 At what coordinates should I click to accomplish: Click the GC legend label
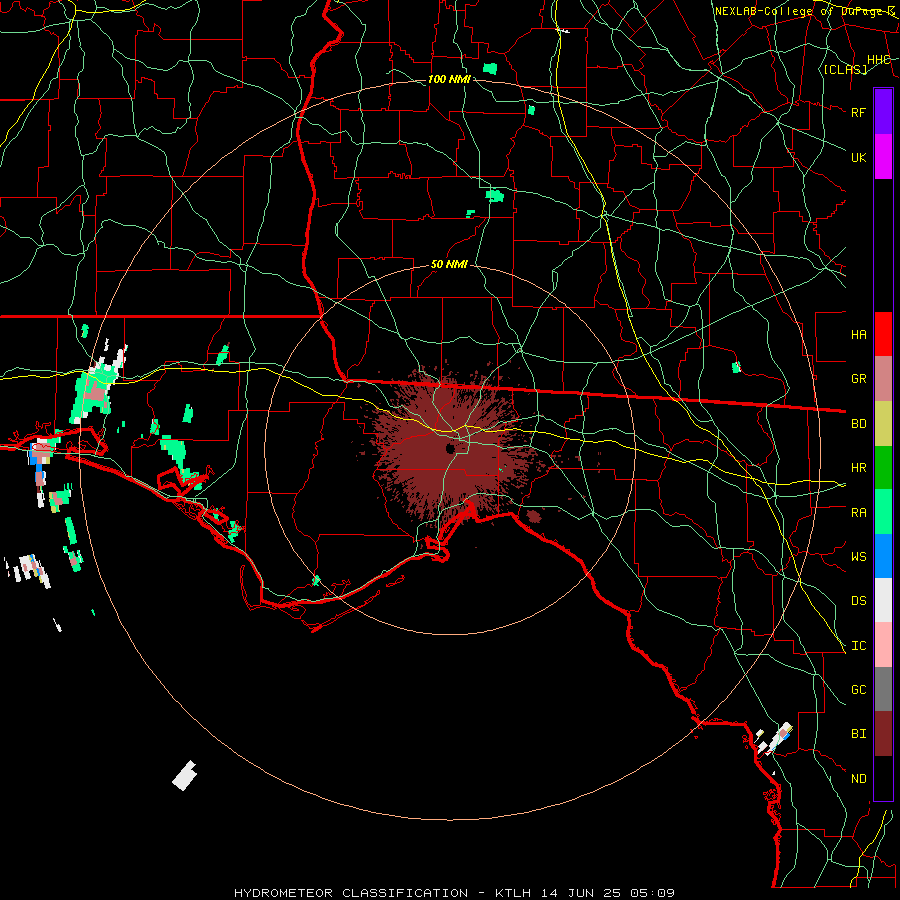(858, 689)
